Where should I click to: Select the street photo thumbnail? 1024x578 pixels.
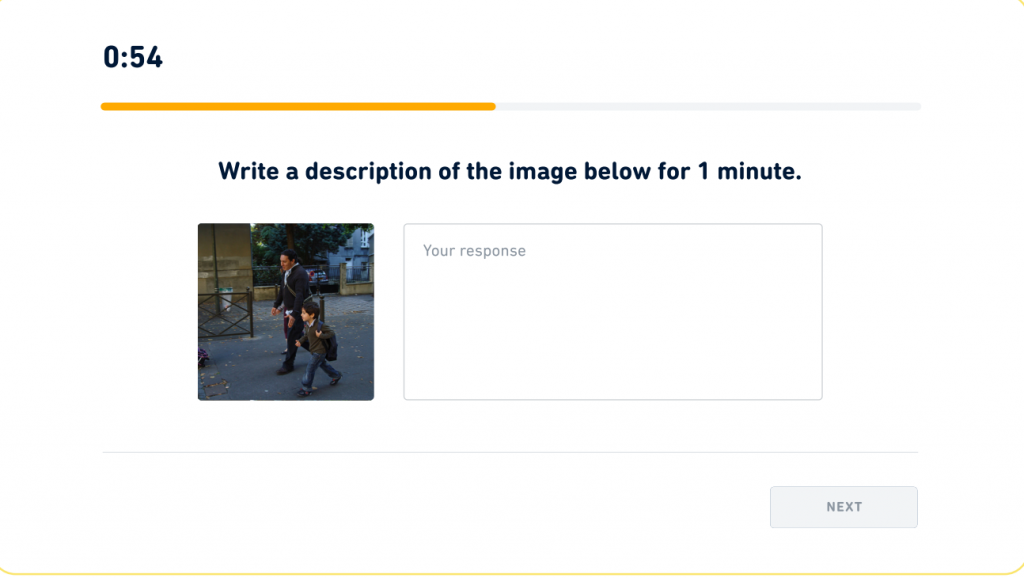(x=286, y=312)
